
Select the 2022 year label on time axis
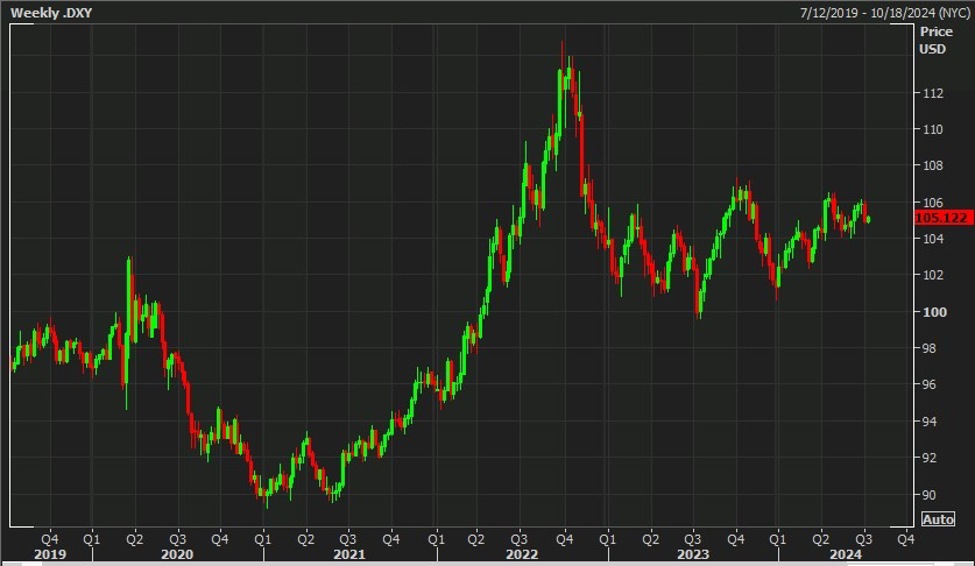pyautogui.click(x=521, y=554)
